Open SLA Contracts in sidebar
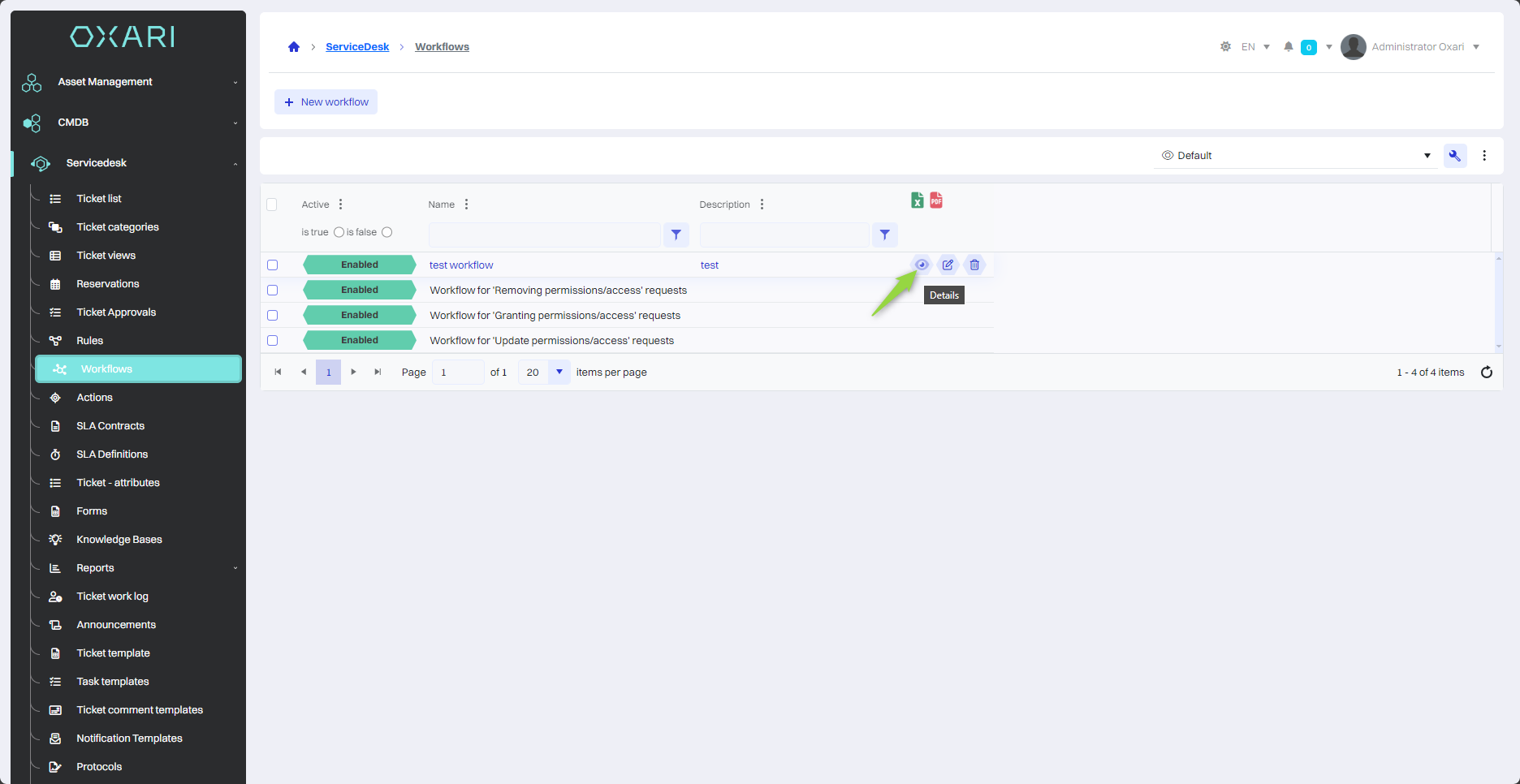 pos(110,426)
